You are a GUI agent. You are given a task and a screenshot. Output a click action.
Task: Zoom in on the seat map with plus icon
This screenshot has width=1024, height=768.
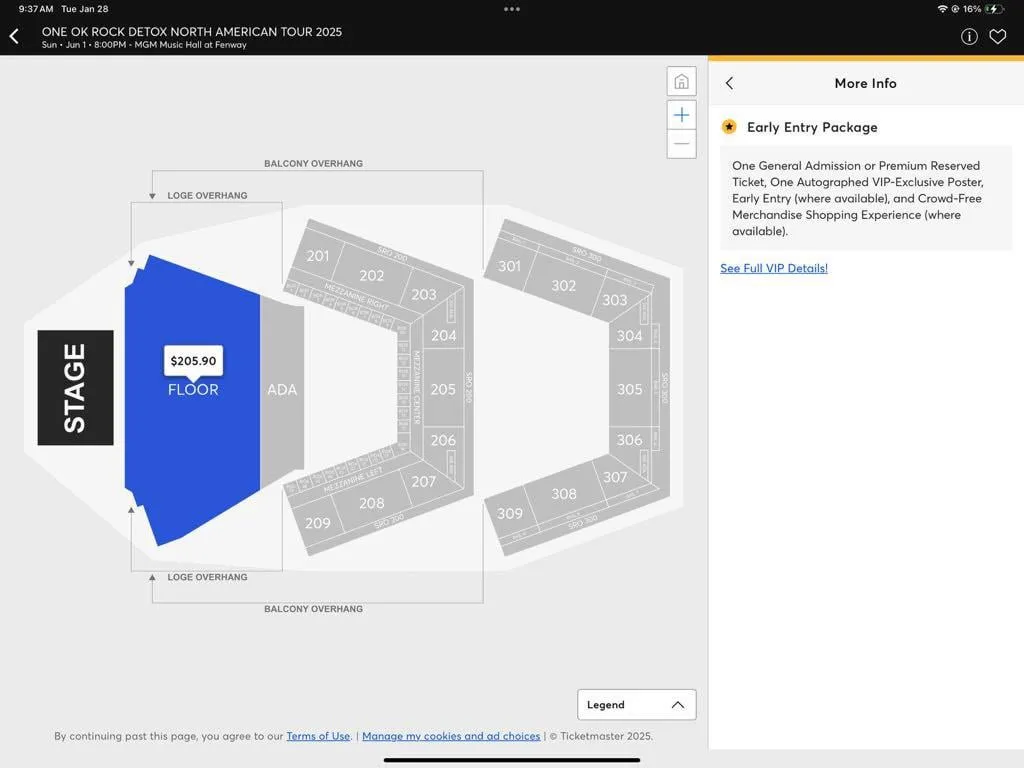point(681,114)
